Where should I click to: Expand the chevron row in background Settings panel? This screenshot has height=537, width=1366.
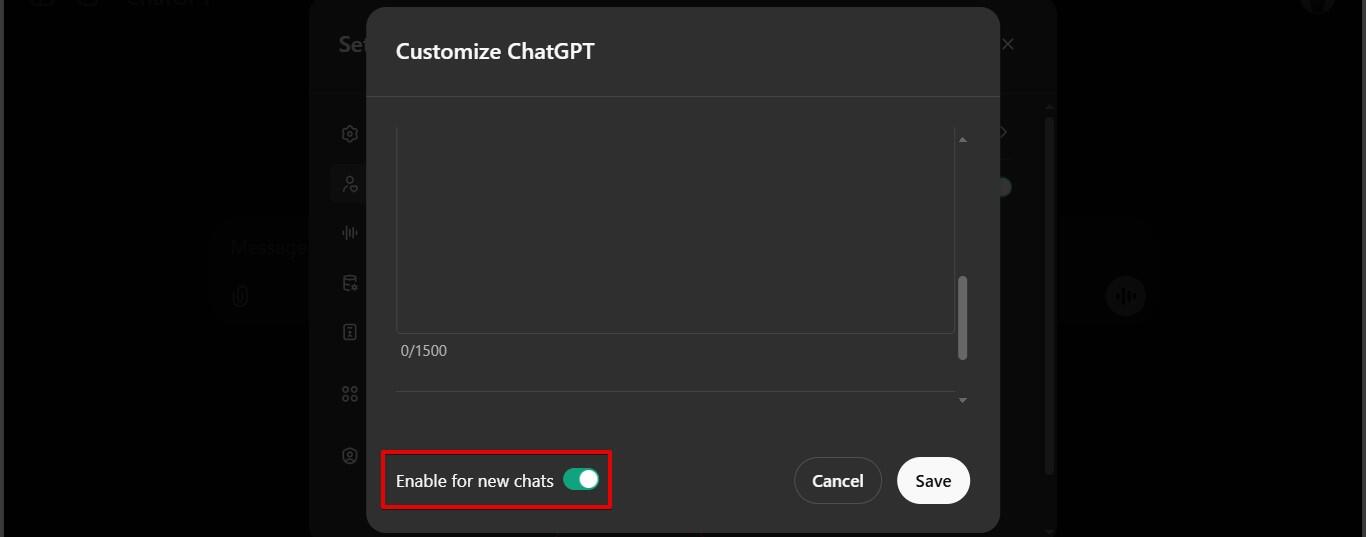(x=1003, y=132)
